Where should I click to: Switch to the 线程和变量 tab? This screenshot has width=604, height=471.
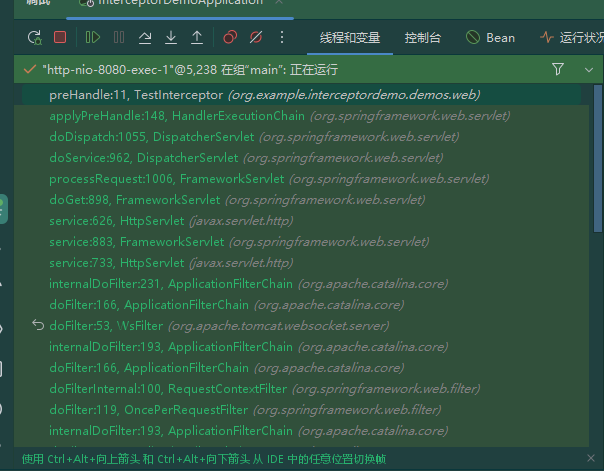point(350,38)
